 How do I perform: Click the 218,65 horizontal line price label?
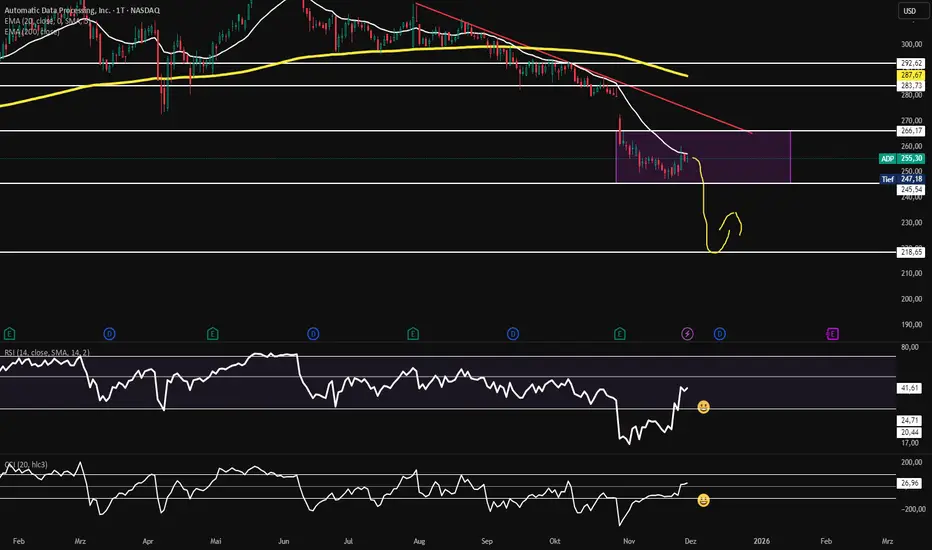[x=911, y=252]
